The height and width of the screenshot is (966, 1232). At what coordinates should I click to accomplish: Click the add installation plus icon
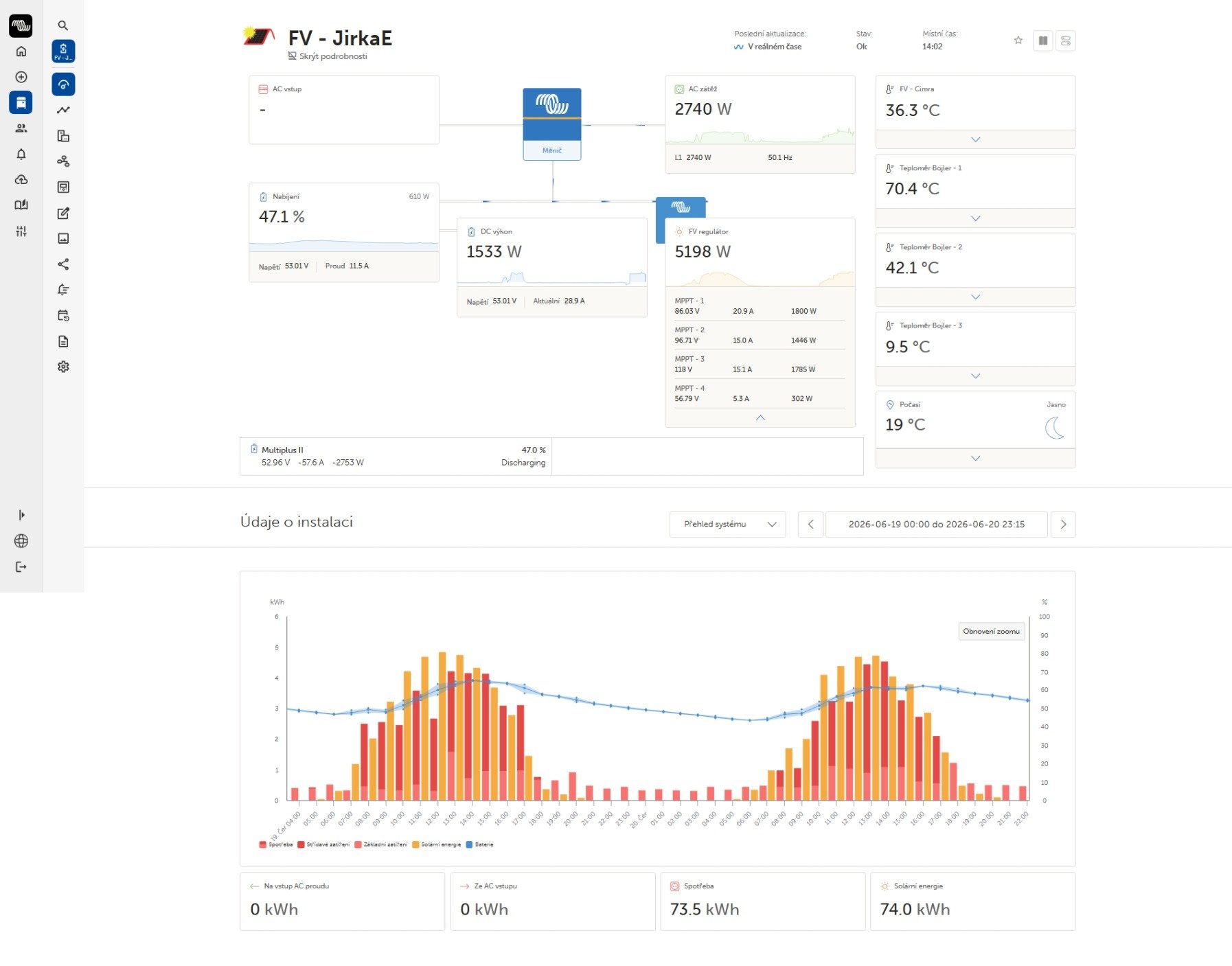pyautogui.click(x=21, y=77)
